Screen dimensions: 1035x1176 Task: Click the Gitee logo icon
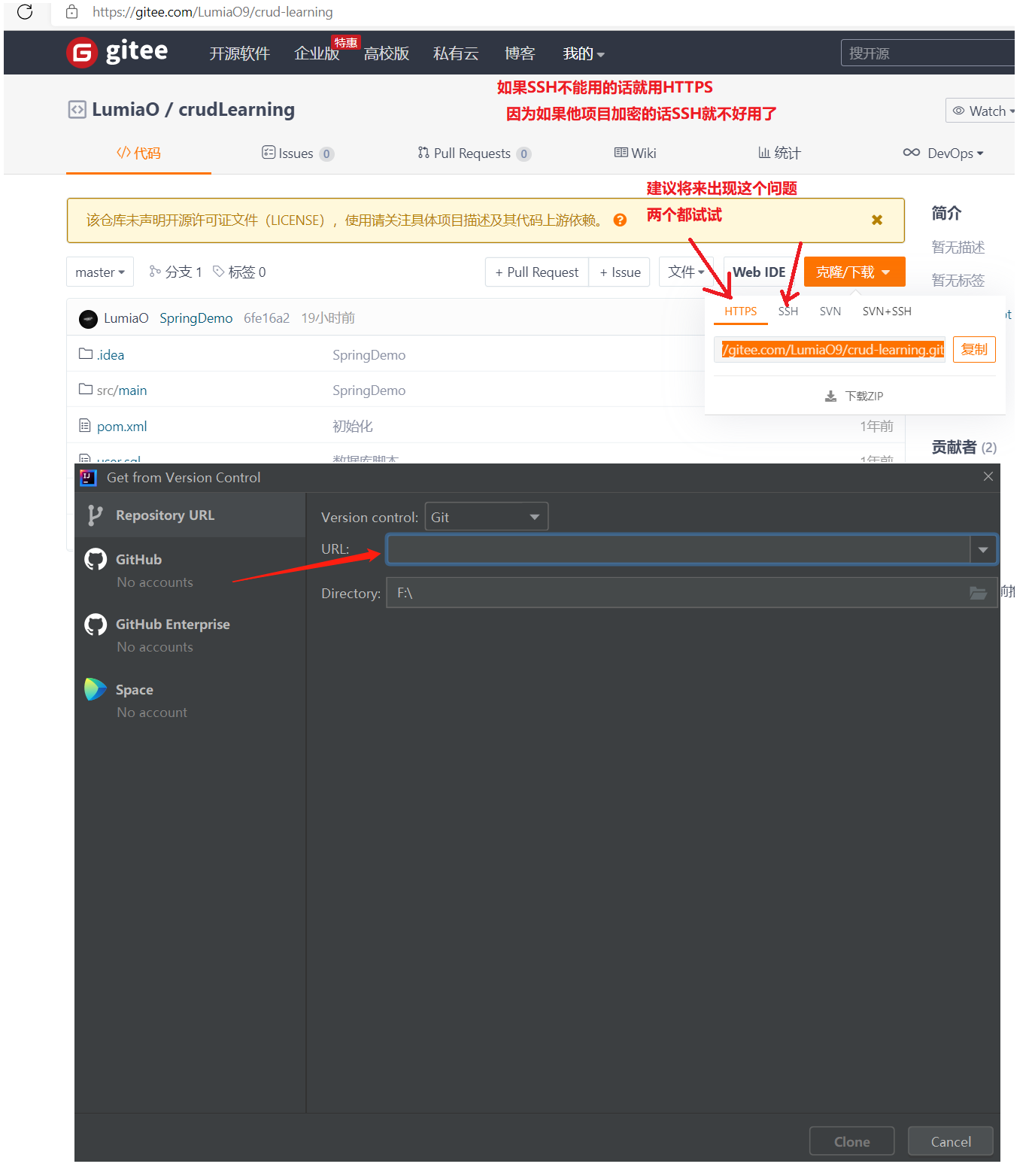click(x=81, y=53)
